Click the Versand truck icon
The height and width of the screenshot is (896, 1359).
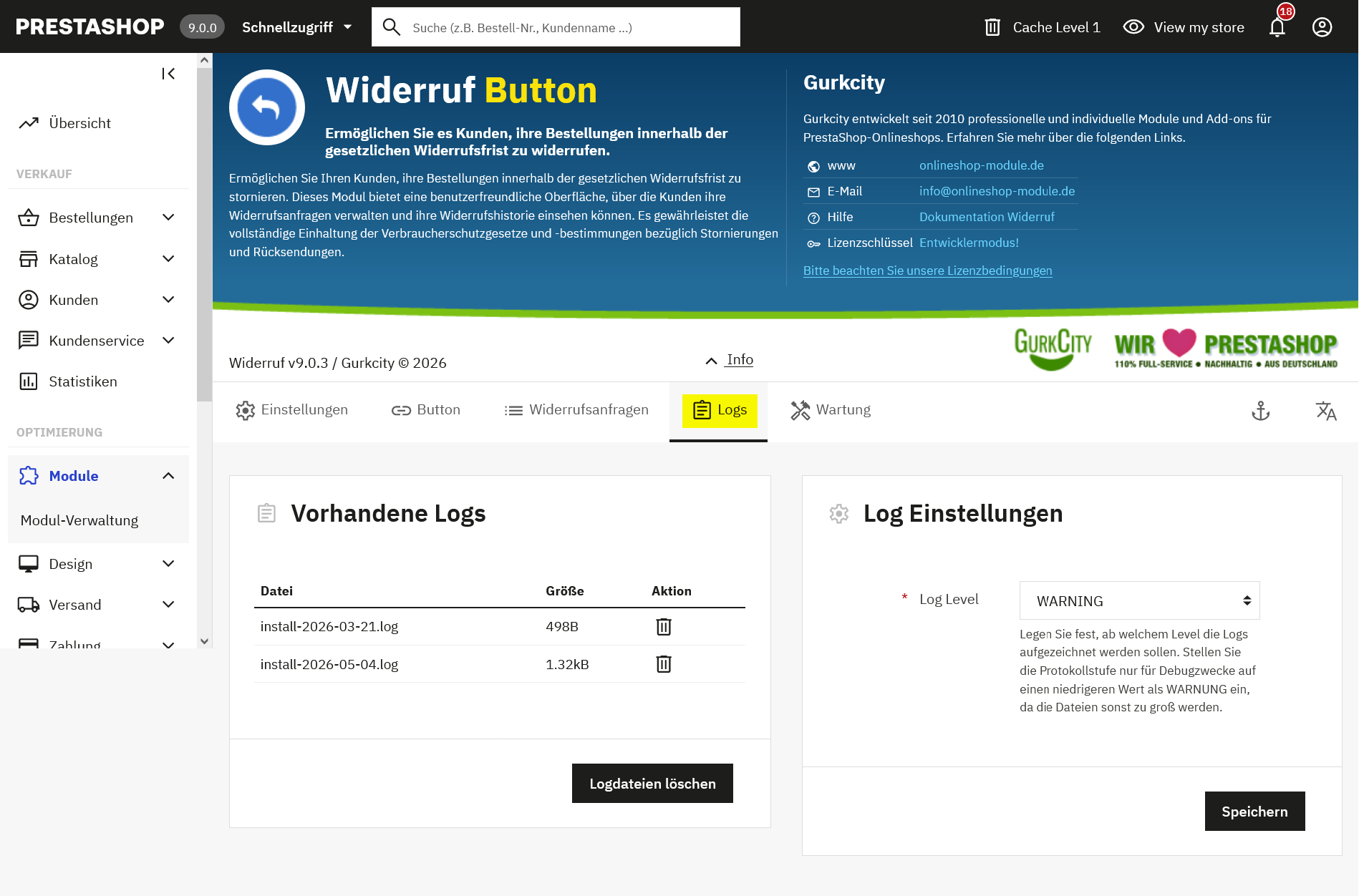click(29, 605)
